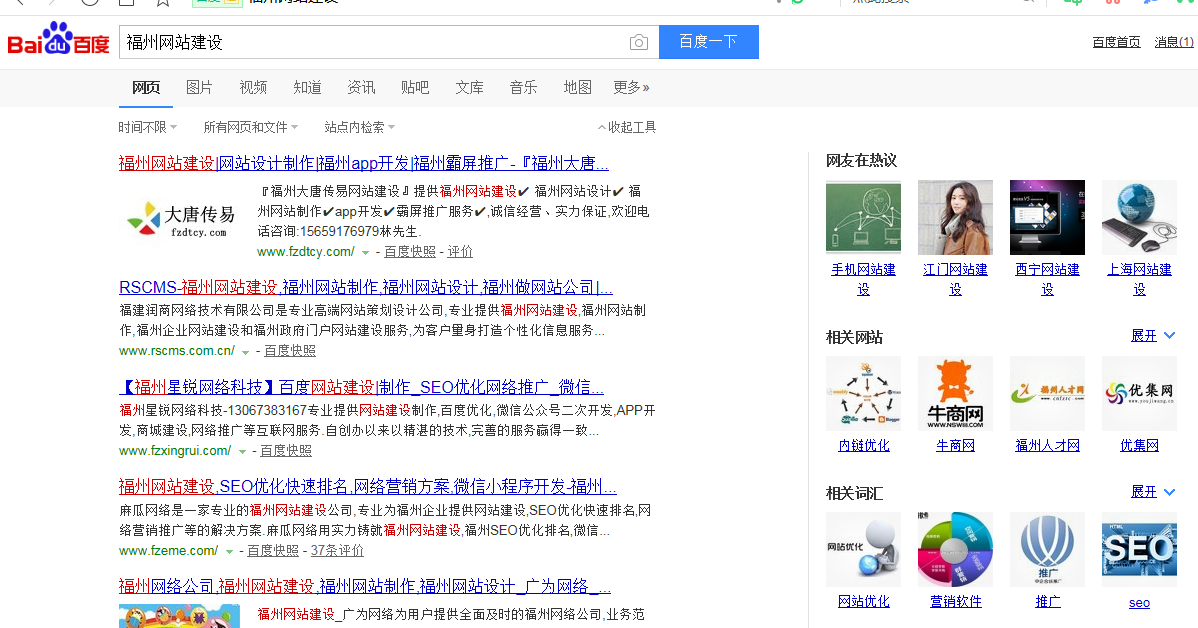The width and height of the screenshot is (1198, 628).
Task: Click seo text link
Action: pyautogui.click(x=1139, y=603)
